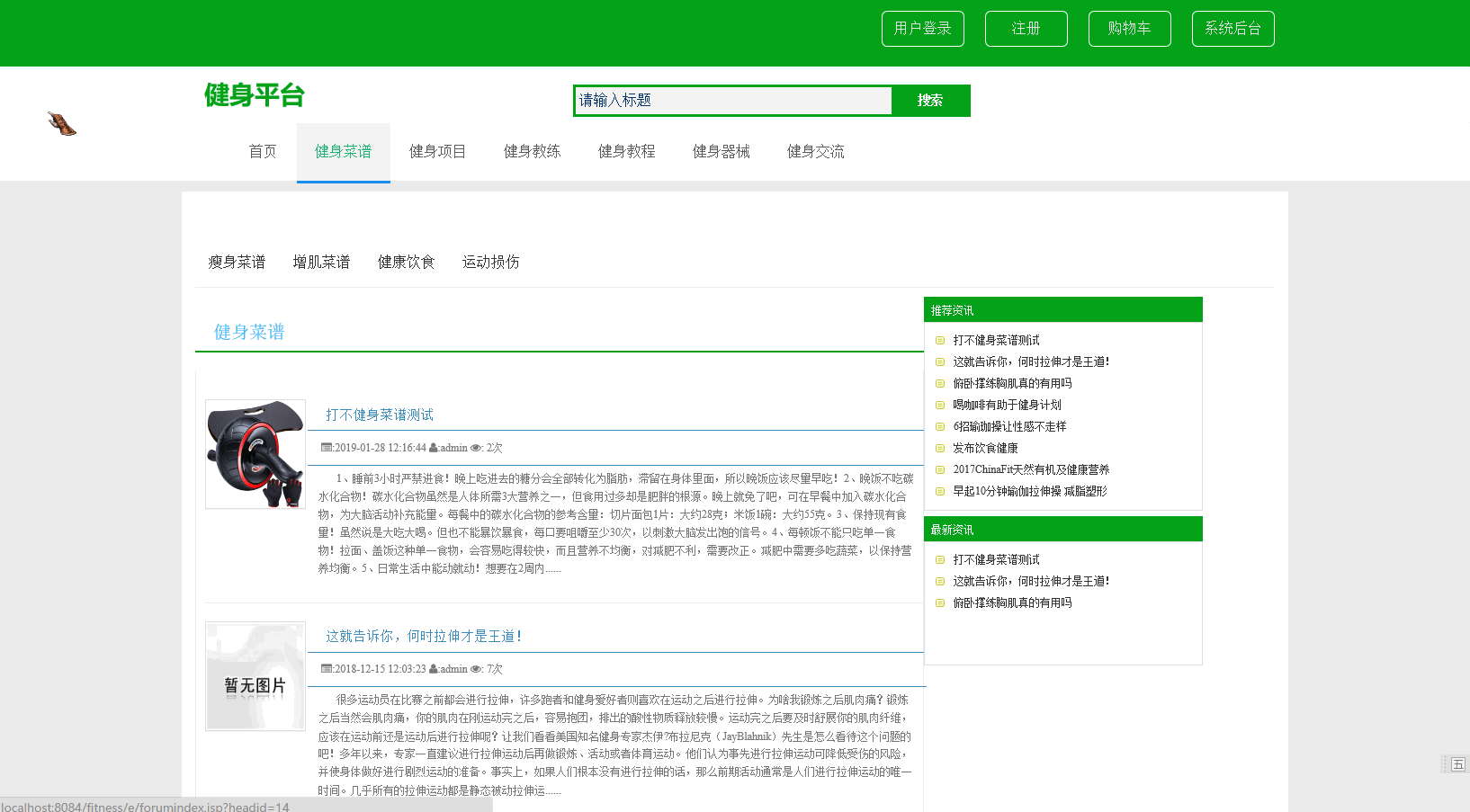The width and height of the screenshot is (1470, 812).
Task: Open the 健身教练 nav item
Action: pos(533,151)
